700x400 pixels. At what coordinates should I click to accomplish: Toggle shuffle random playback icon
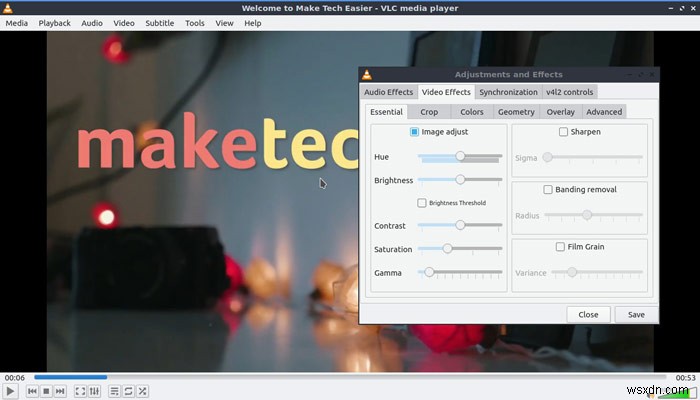[142, 392]
